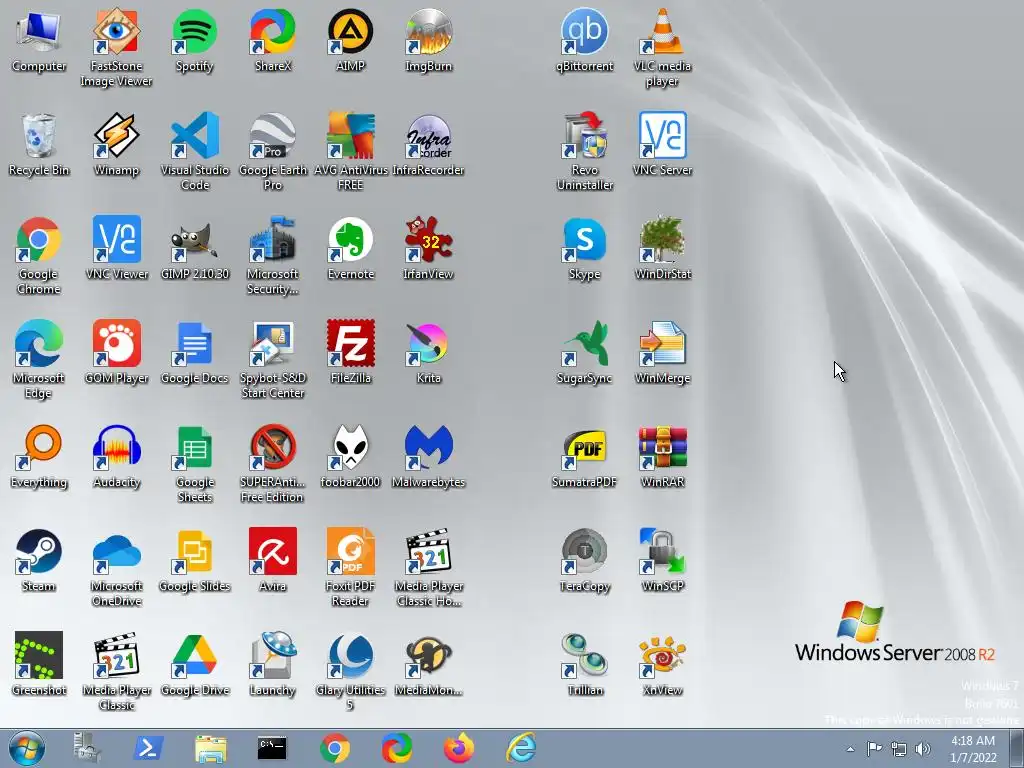
Task: Open Firefox from the taskbar
Action: tap(458, 748)
